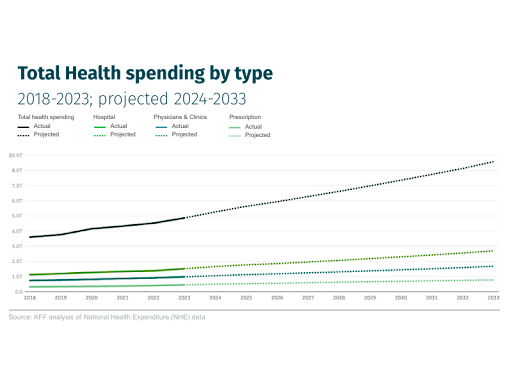This screenshot has width=512, height=384.
Task: Click the 2026 x-axis label
Action: pyautogui.click(x=277, y=298)
